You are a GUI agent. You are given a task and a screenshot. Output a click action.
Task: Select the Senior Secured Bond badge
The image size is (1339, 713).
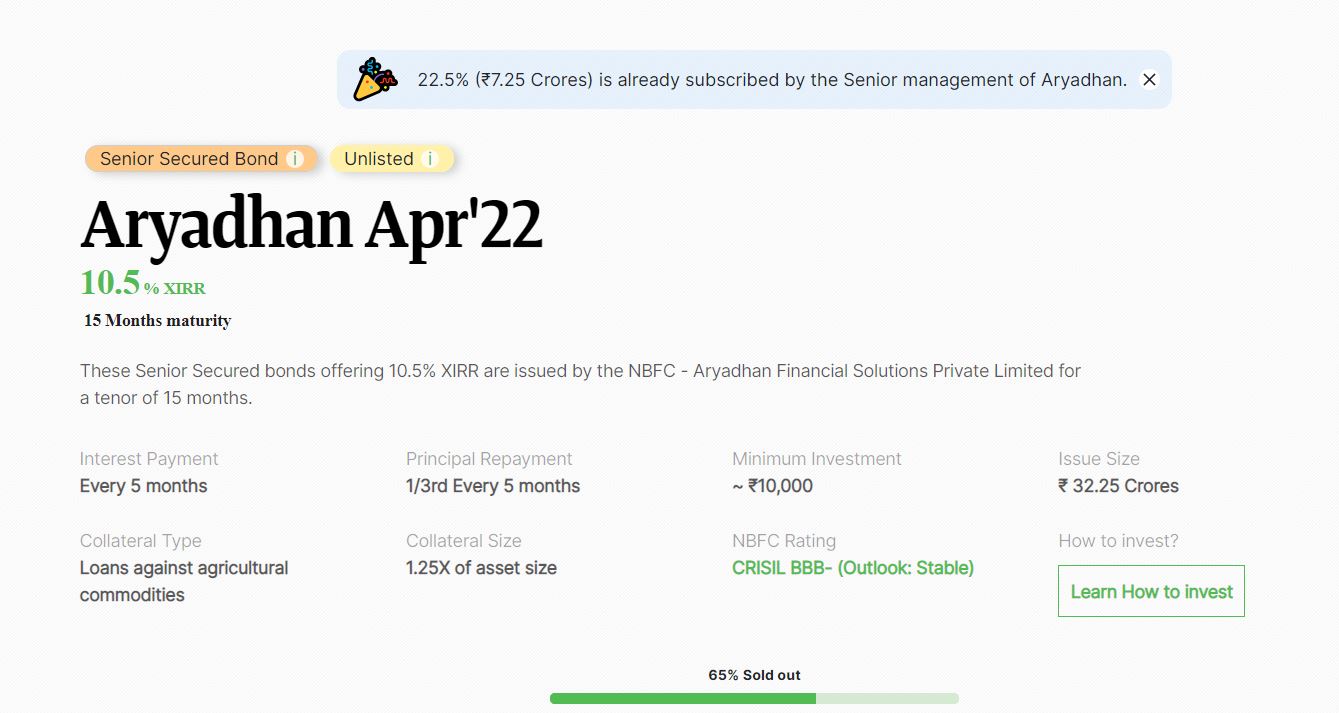201,159
